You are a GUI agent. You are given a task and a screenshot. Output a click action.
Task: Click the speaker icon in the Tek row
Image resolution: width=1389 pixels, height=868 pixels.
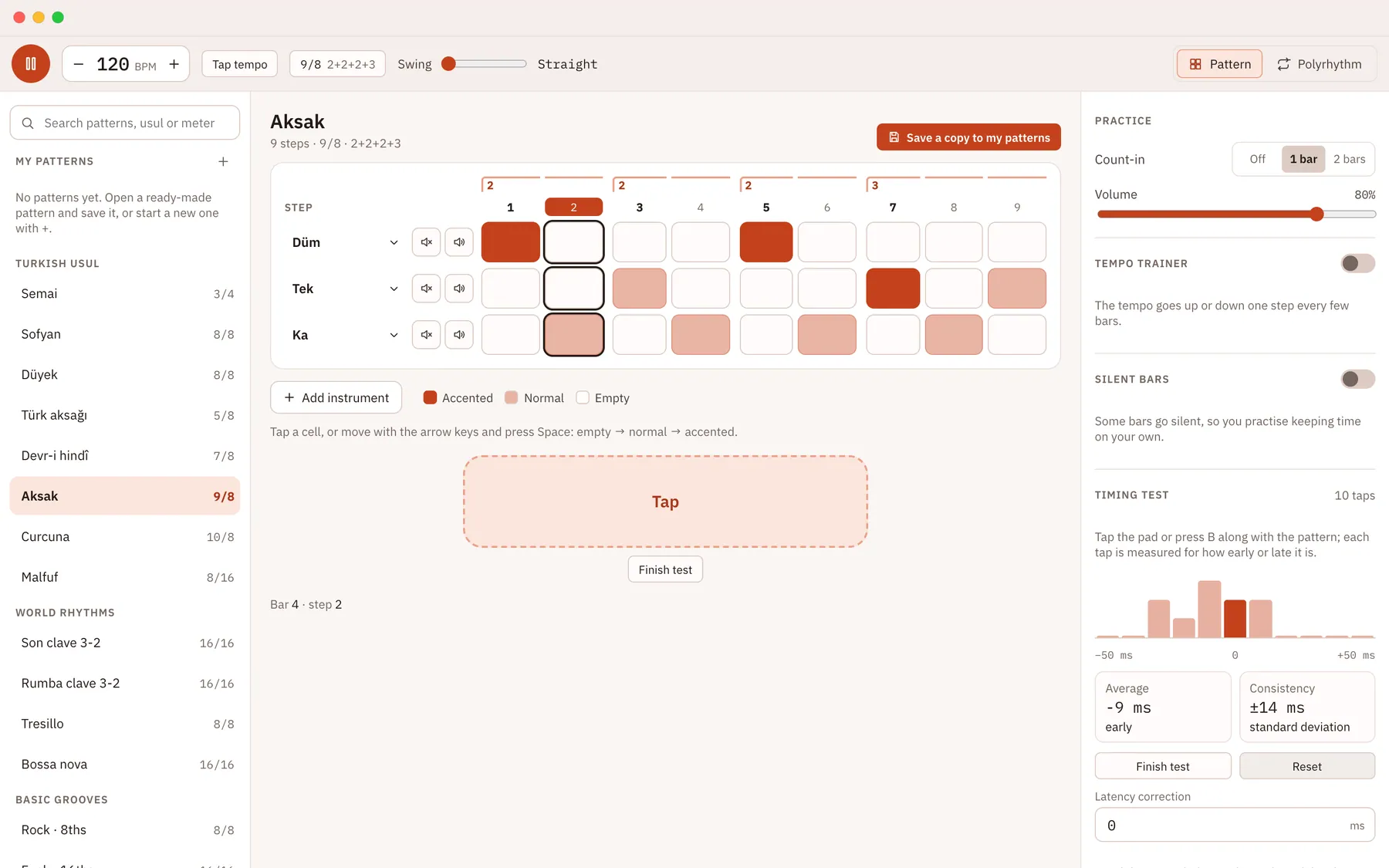459,289
